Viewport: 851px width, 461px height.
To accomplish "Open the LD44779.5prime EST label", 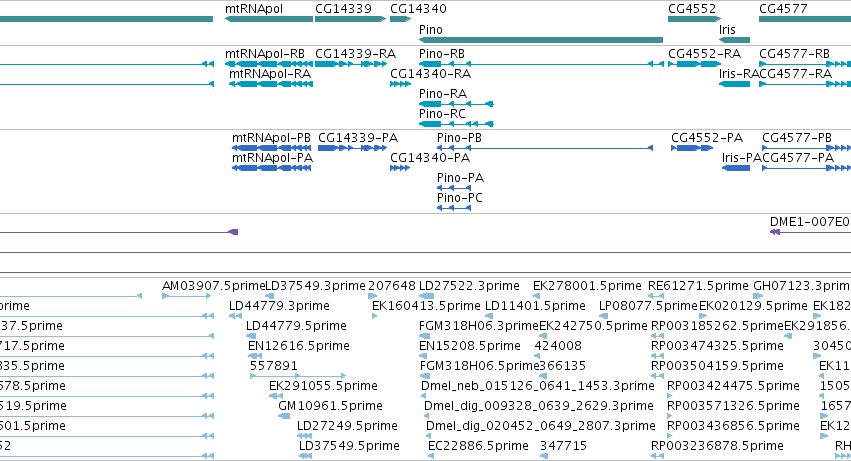I will tap(296, 326).
